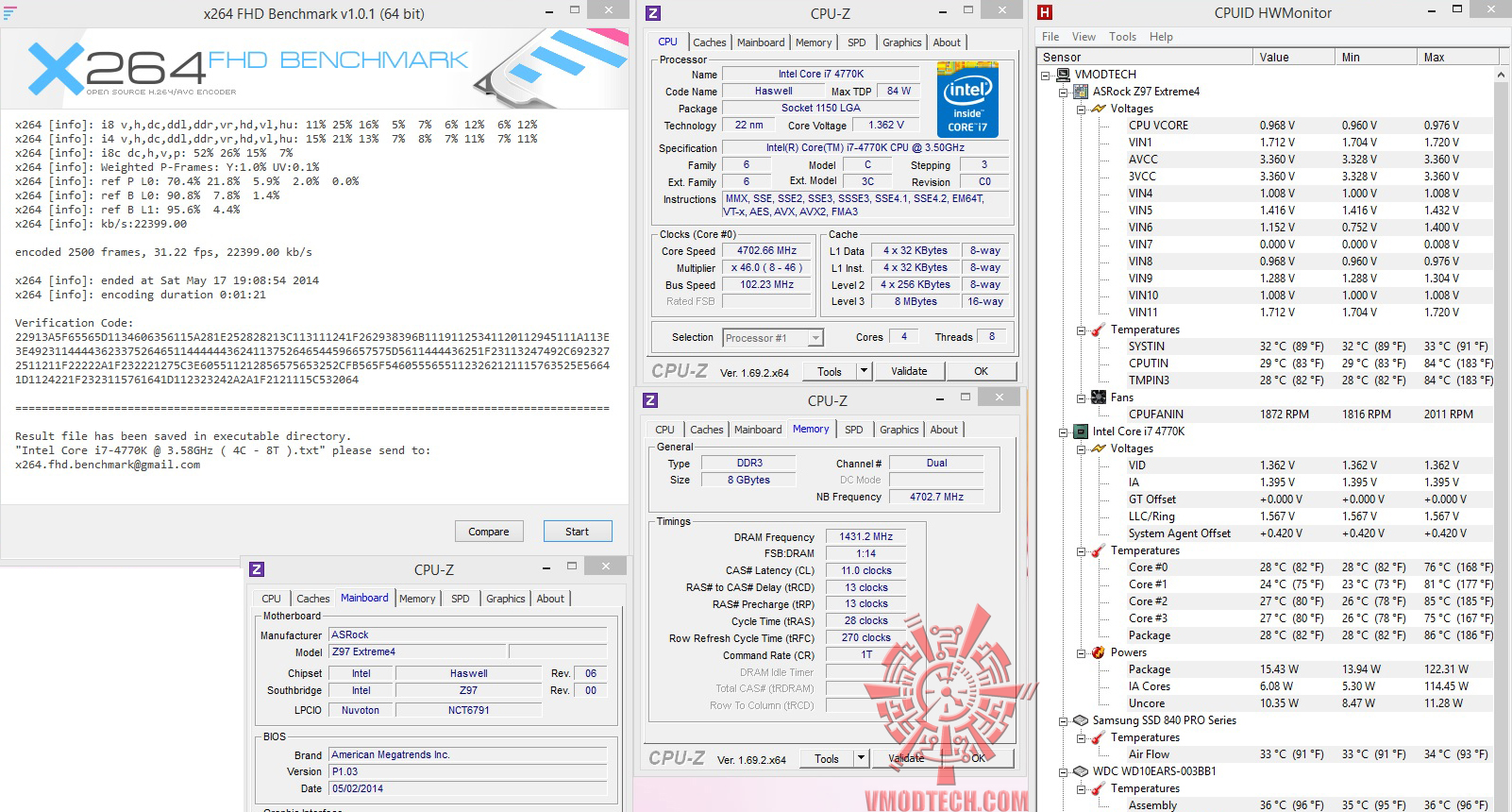Click the Temperatures thermometer icon under ASRock Z97
This screenshot has height=812, width=1512.
1099,330
